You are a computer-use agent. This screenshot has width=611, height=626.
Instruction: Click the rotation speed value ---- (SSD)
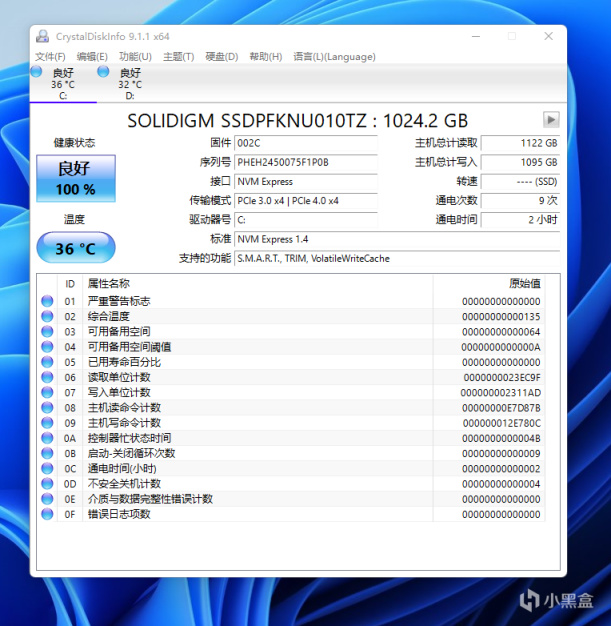coord(520,181)
